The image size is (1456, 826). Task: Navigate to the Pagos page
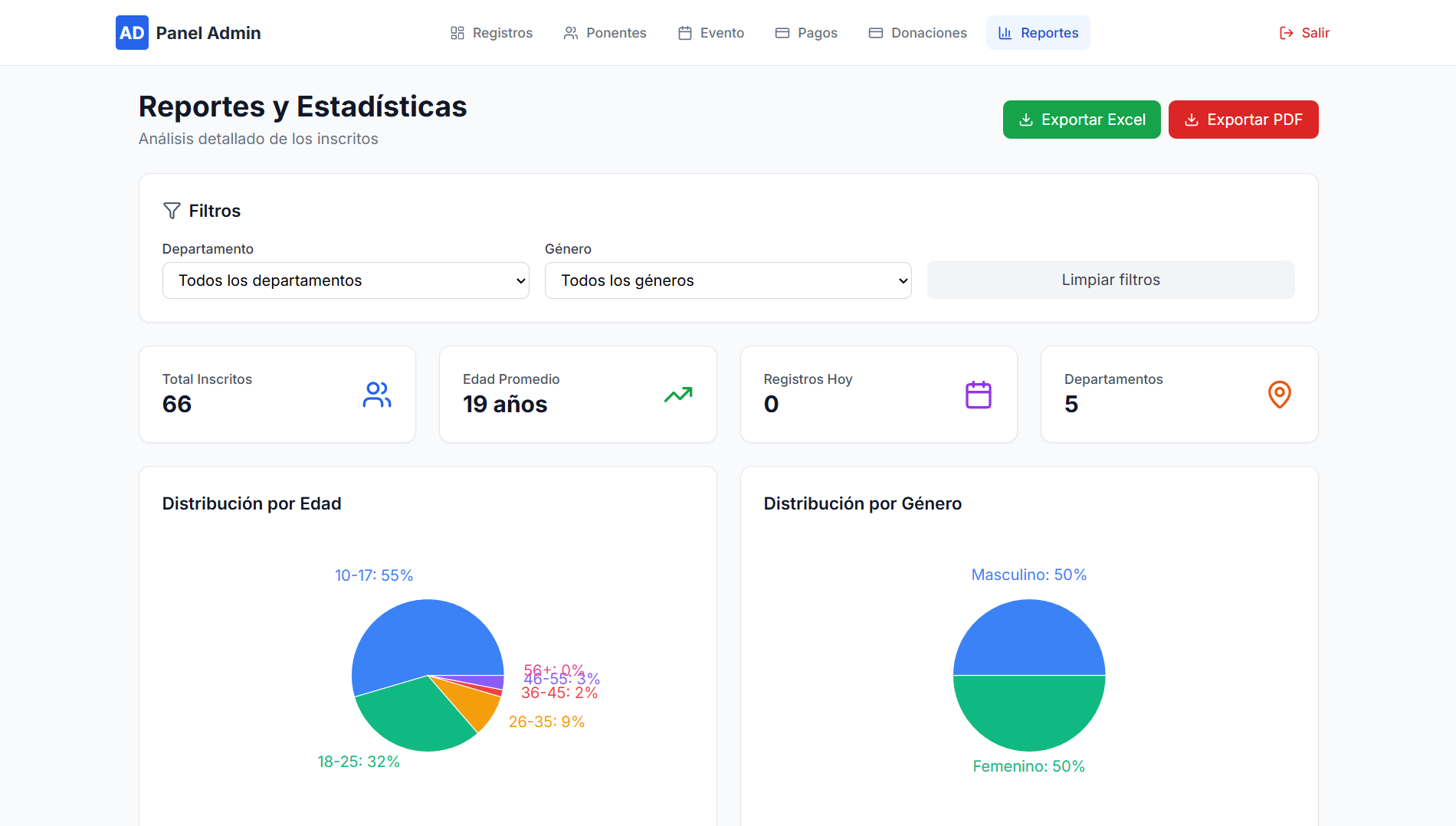(x=806, y=33)
